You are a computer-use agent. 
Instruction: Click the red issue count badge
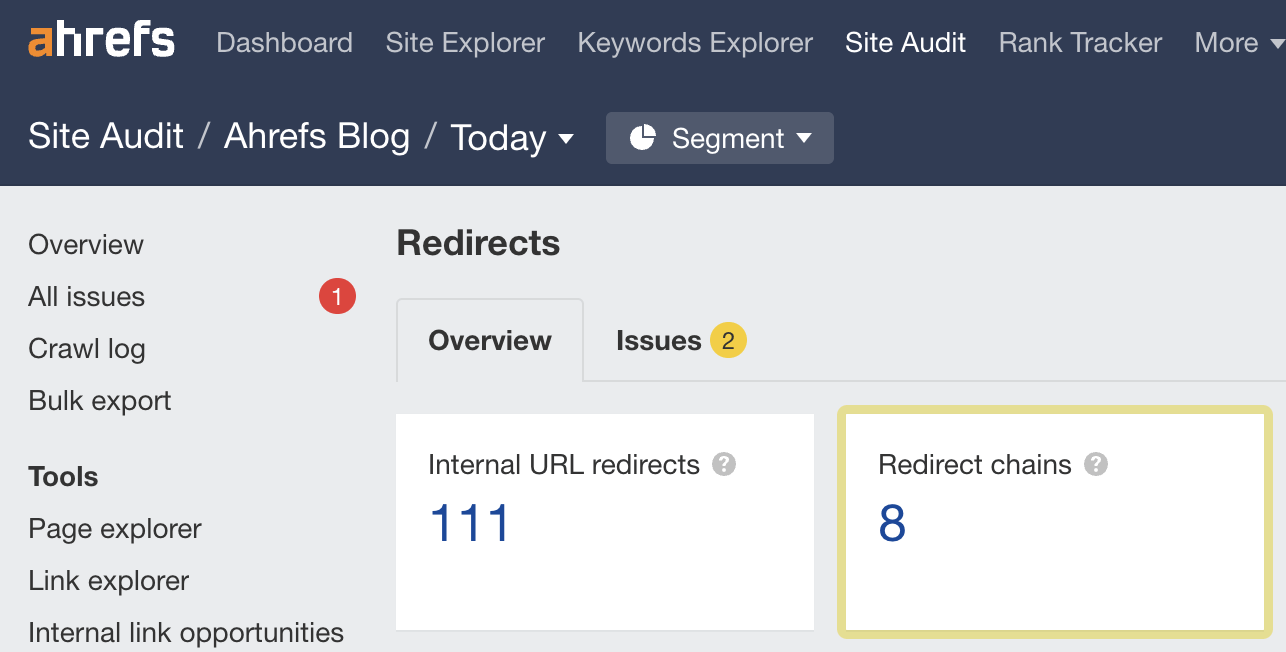tap(337, 296)
